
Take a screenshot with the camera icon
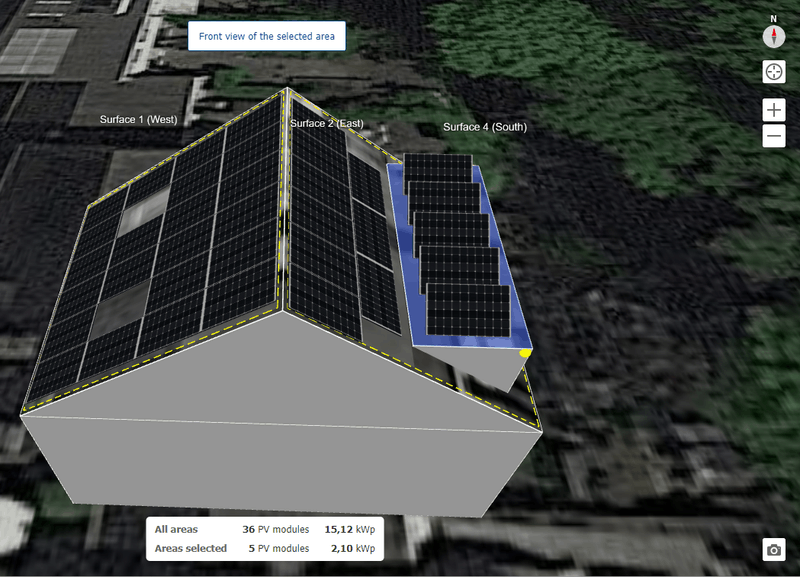pos(773,549)
